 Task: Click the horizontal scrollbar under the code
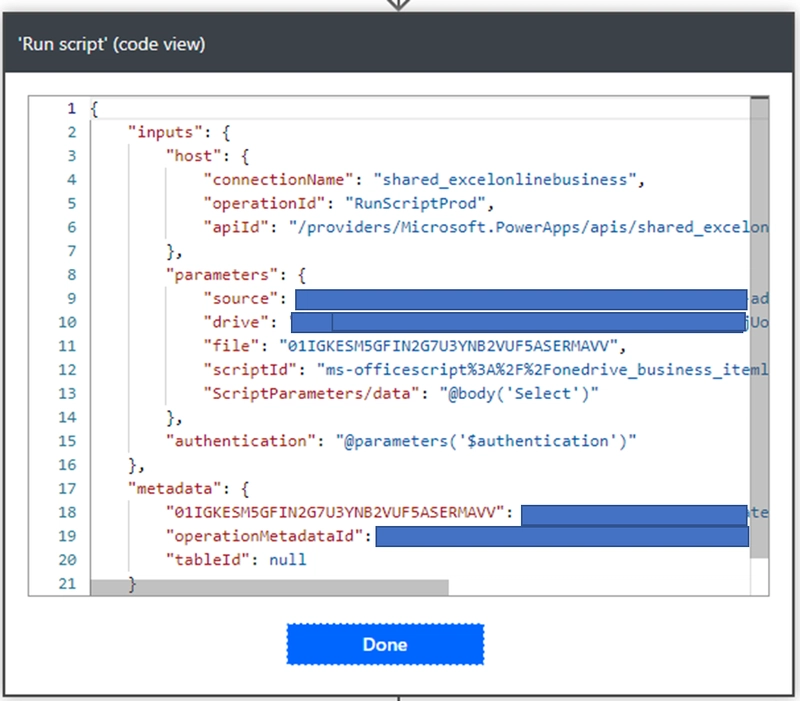tap(270, 587)
